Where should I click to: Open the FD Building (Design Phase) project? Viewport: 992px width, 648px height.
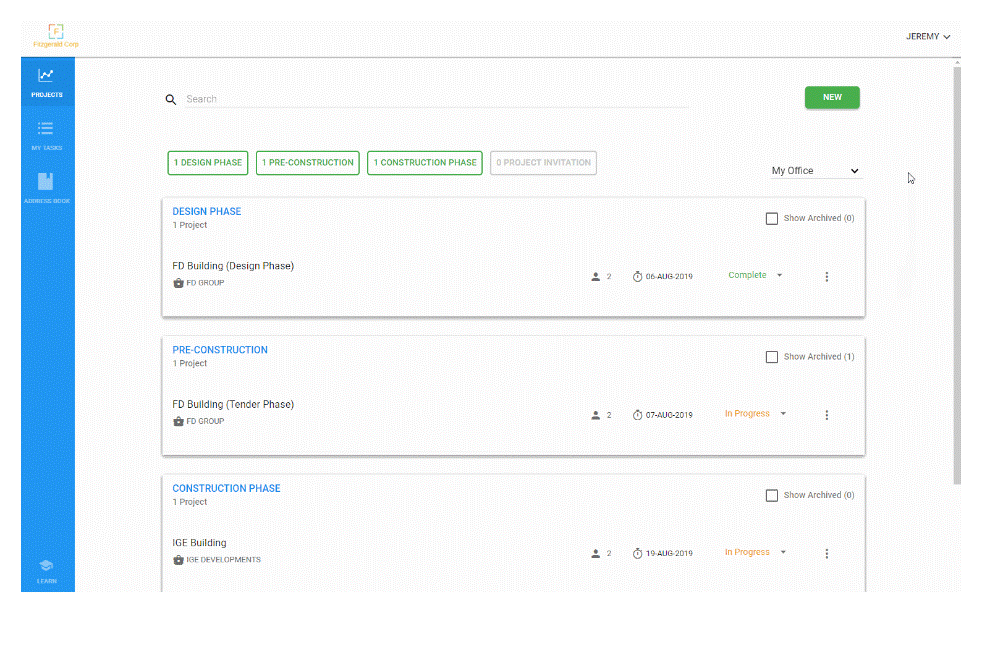(233, 266)
